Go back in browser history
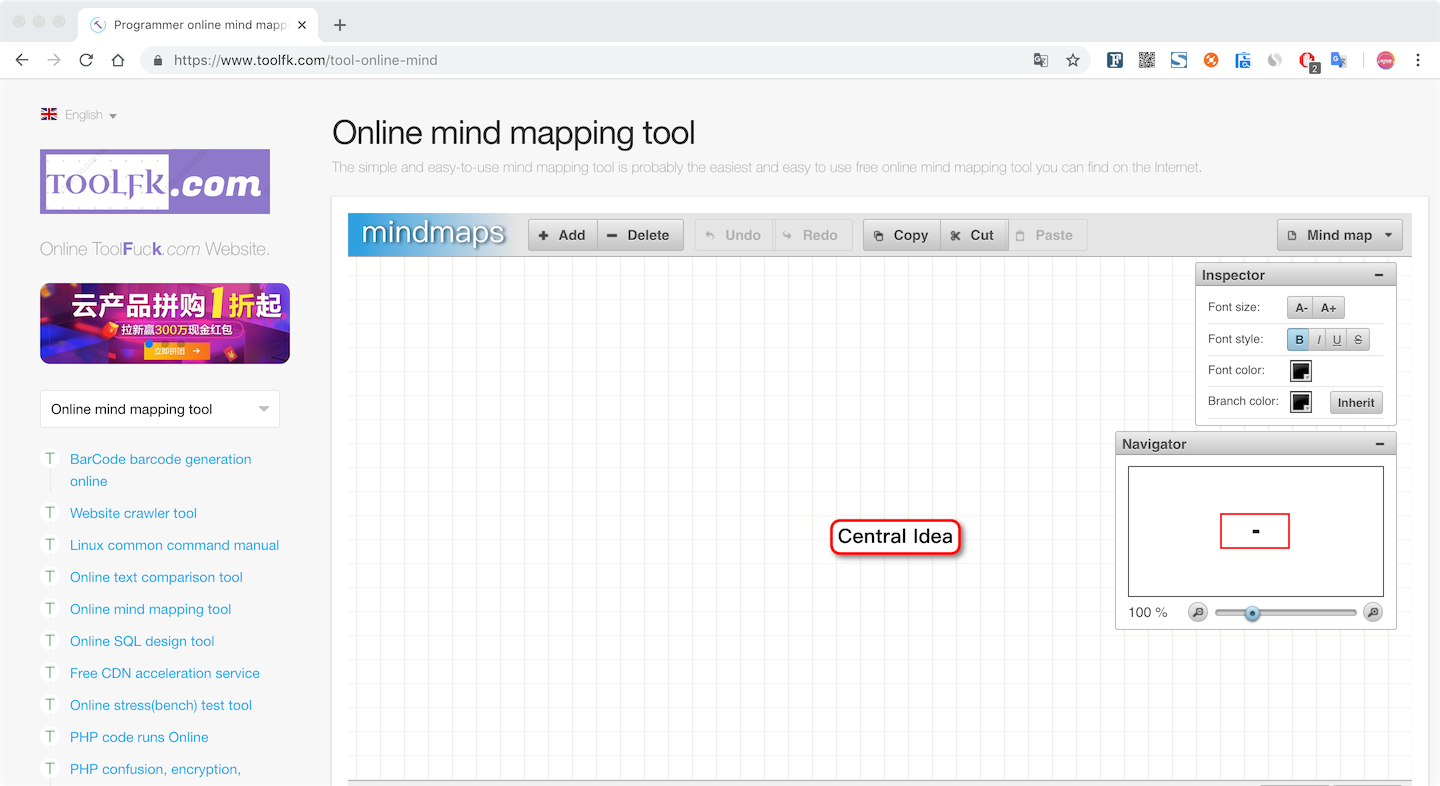Viewport: 1440px width, 786px height. 22,60
